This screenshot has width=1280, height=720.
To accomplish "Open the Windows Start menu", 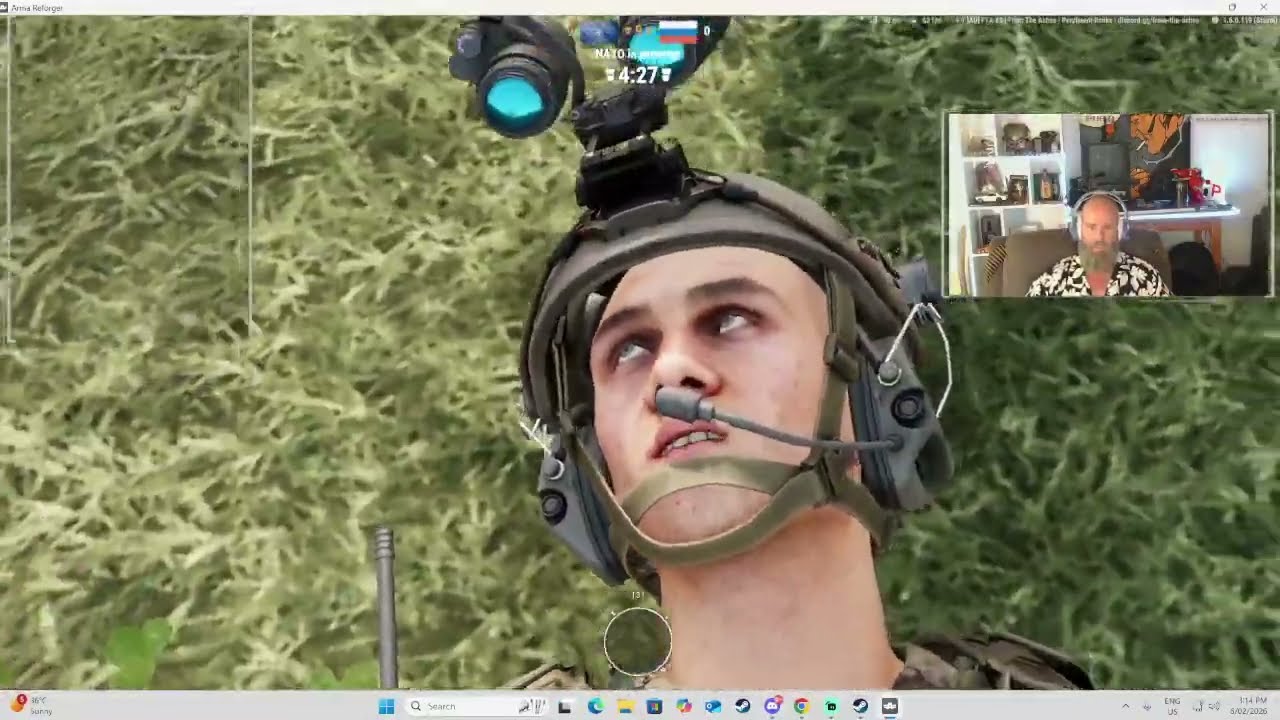I will point(387,706).
